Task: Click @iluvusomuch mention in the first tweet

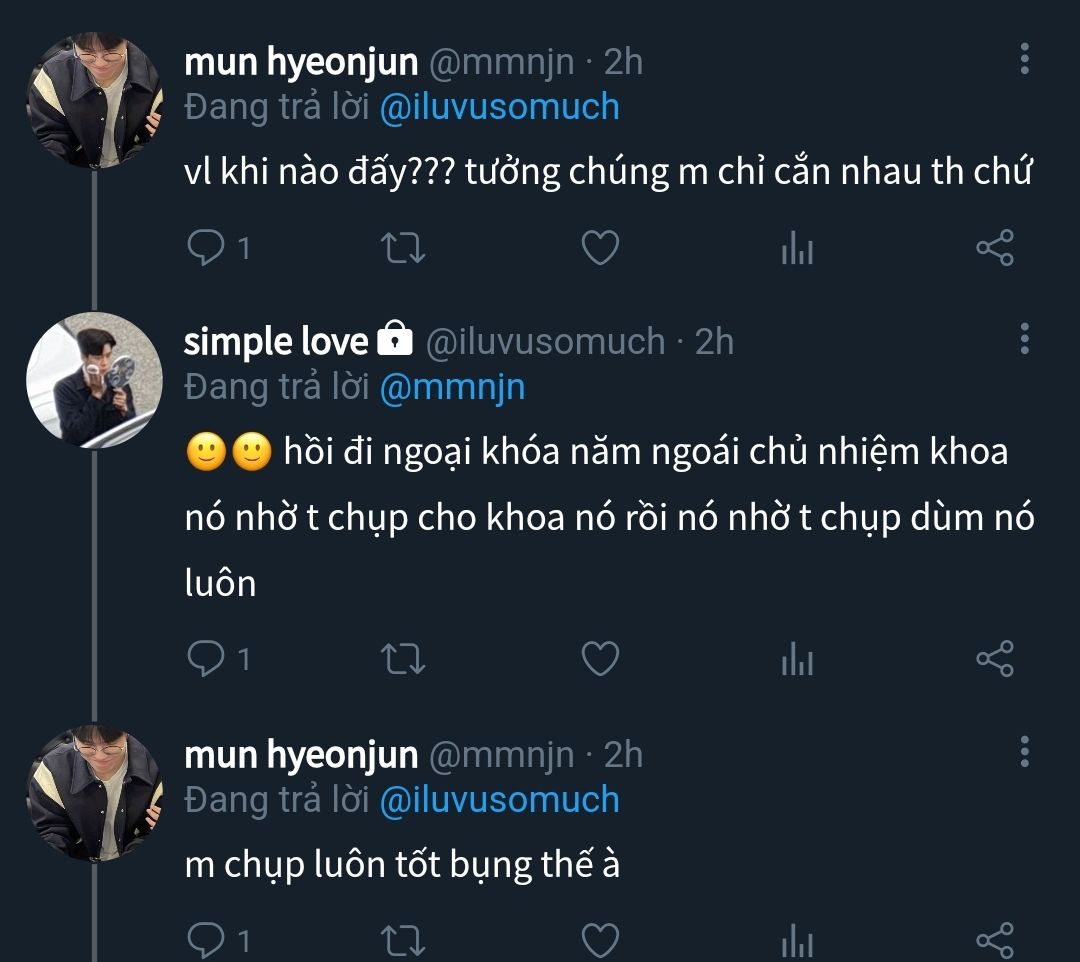Action: [499, 107]
